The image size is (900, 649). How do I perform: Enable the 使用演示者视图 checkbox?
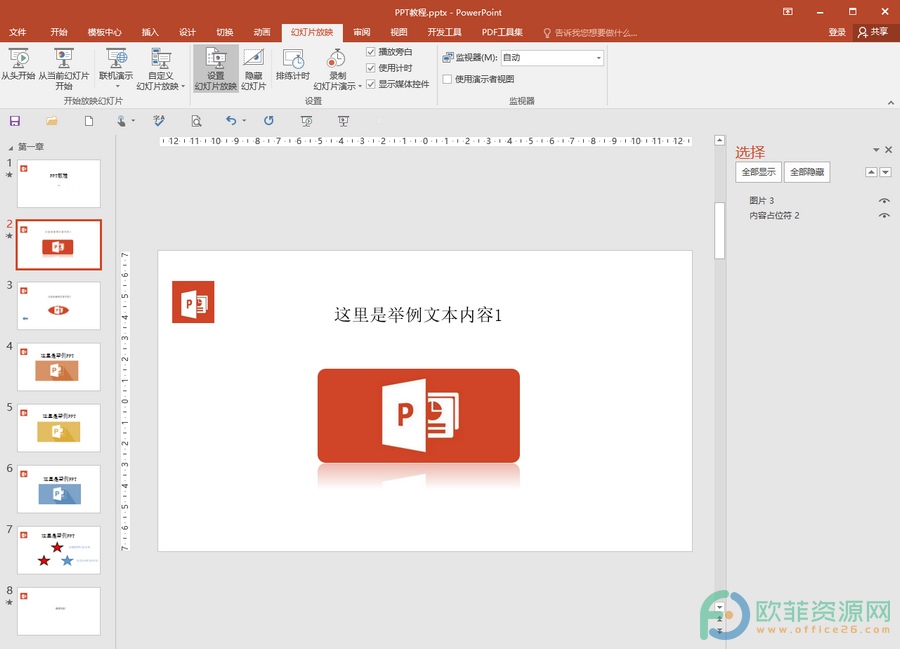click(447, 79)
